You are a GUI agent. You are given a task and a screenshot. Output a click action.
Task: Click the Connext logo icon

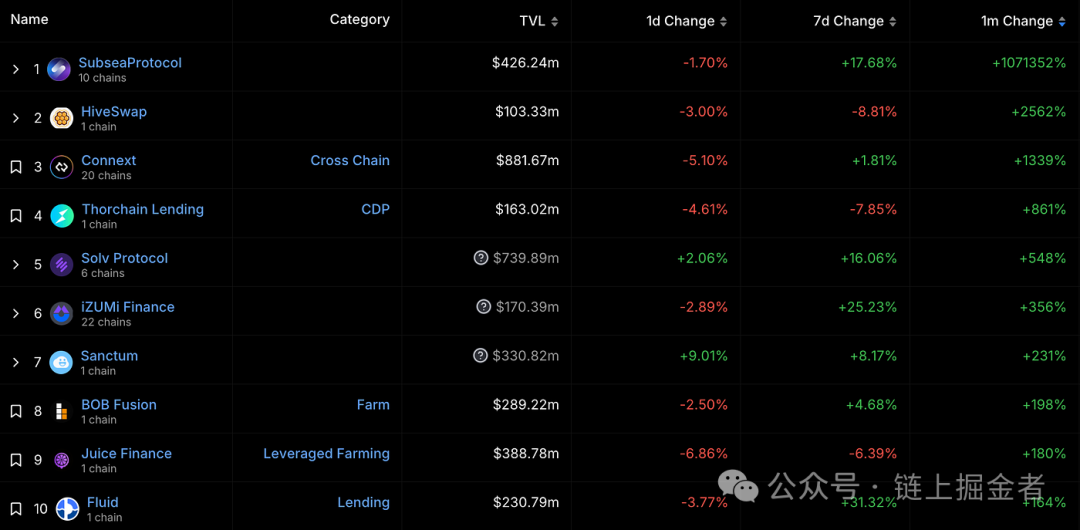(62, 167)
